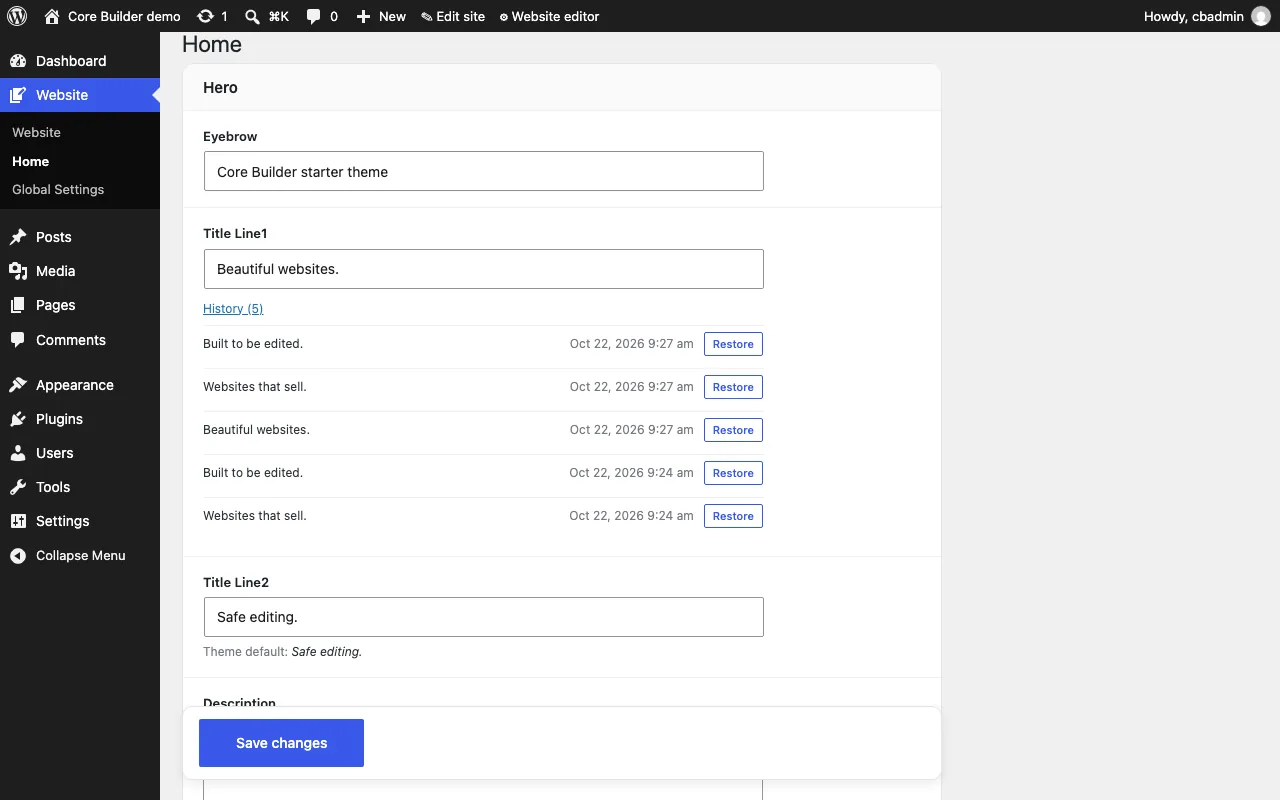This screenshot has height=800, width=1280.
Task: Restore first 'Built to be edited.' at 9:27 am
Action: click(x=733, y=344)
